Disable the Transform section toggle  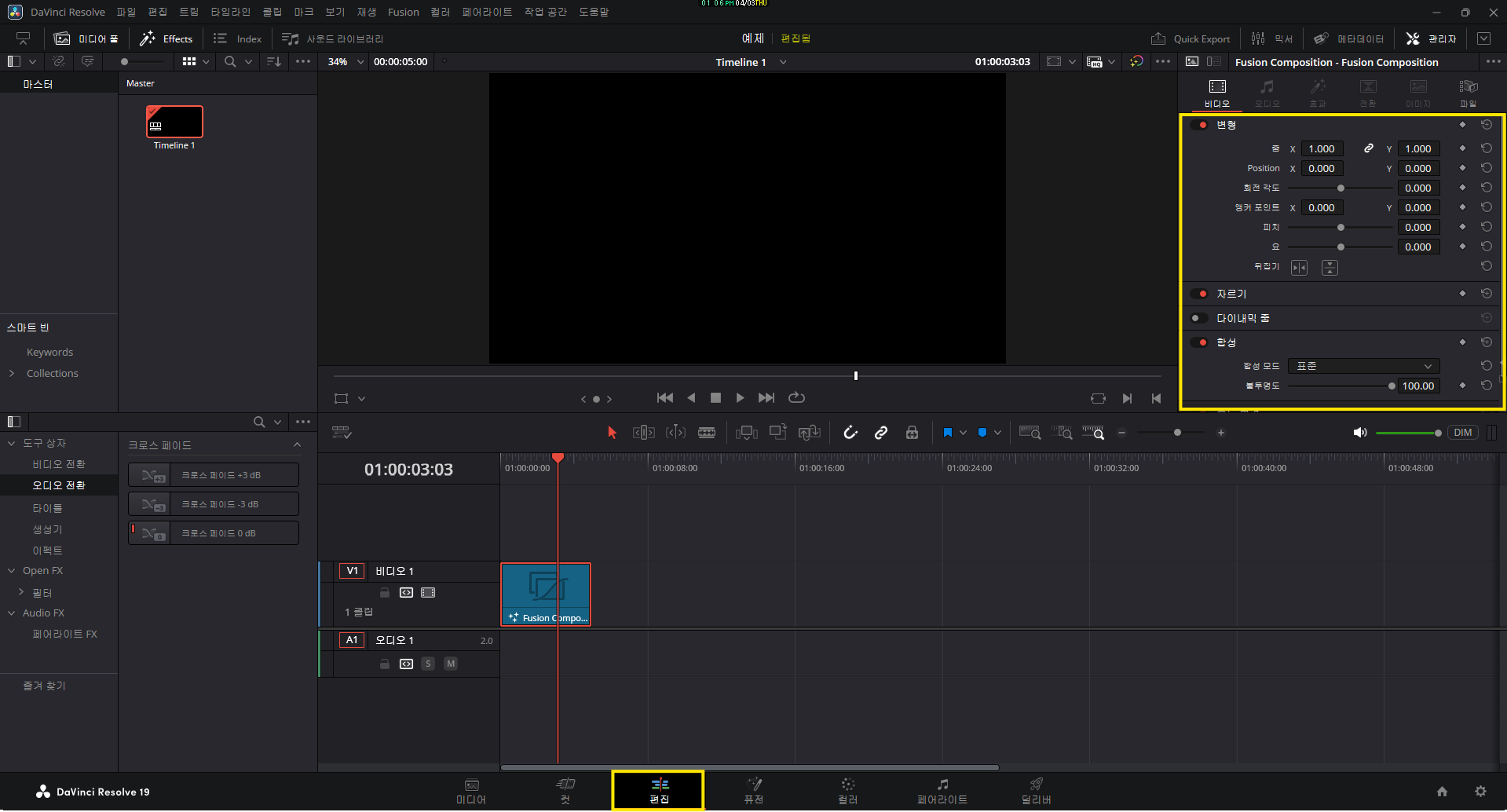[1199, 125]
